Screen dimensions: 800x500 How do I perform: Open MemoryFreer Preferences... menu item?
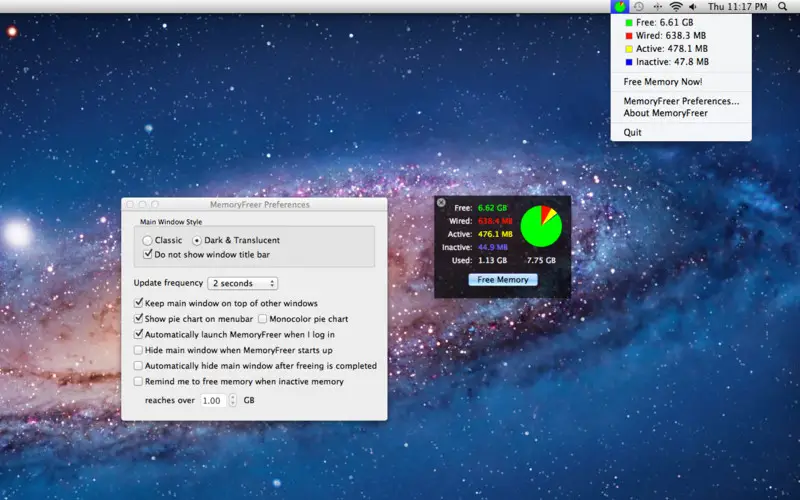click(x=681, y=101)
